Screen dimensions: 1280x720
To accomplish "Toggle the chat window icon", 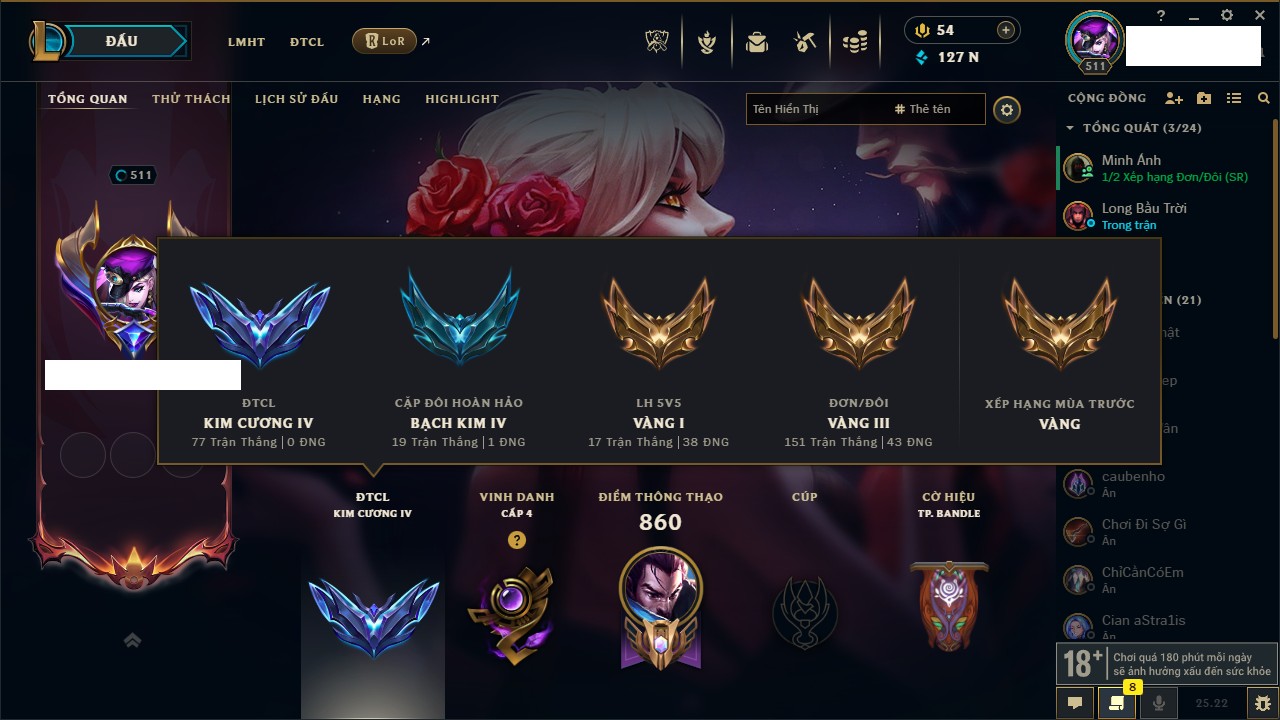I will [1075, 703].
